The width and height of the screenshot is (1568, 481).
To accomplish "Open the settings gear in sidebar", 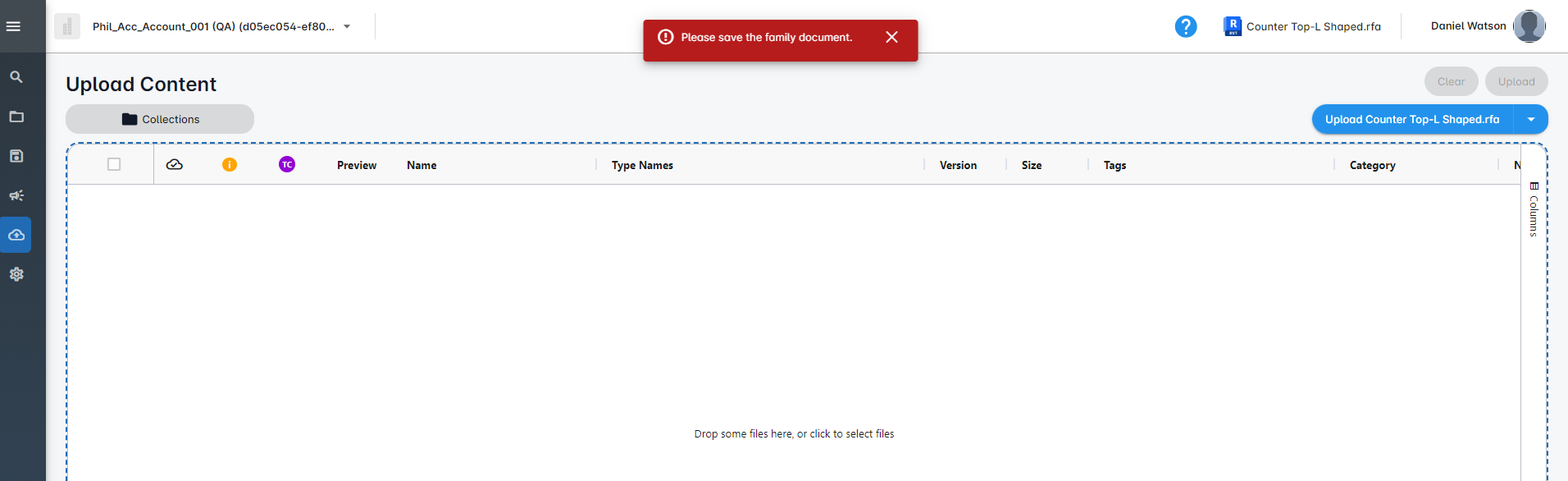I will [16, 274].
